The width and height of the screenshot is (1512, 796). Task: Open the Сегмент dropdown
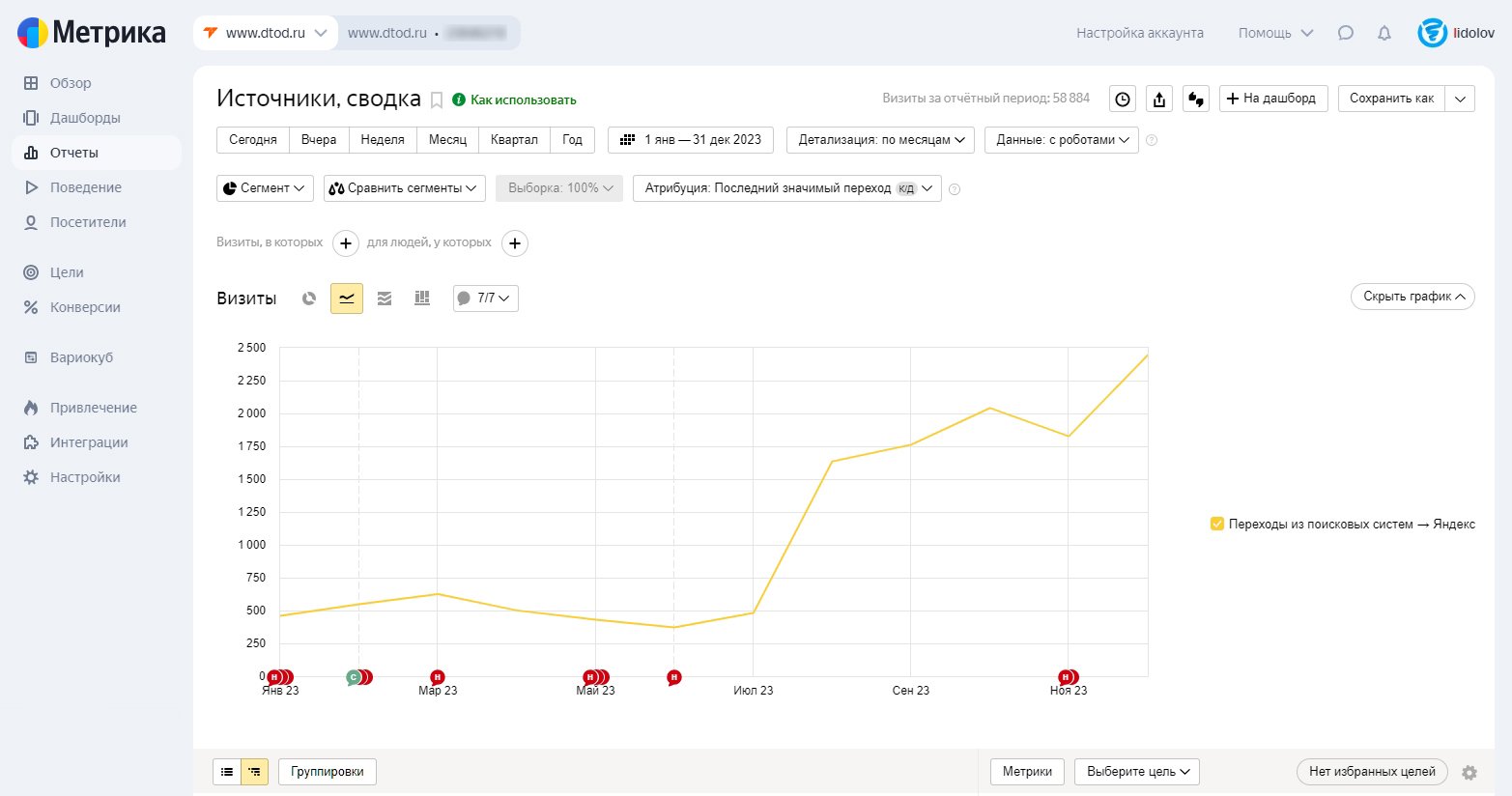[x=265, y=188]
